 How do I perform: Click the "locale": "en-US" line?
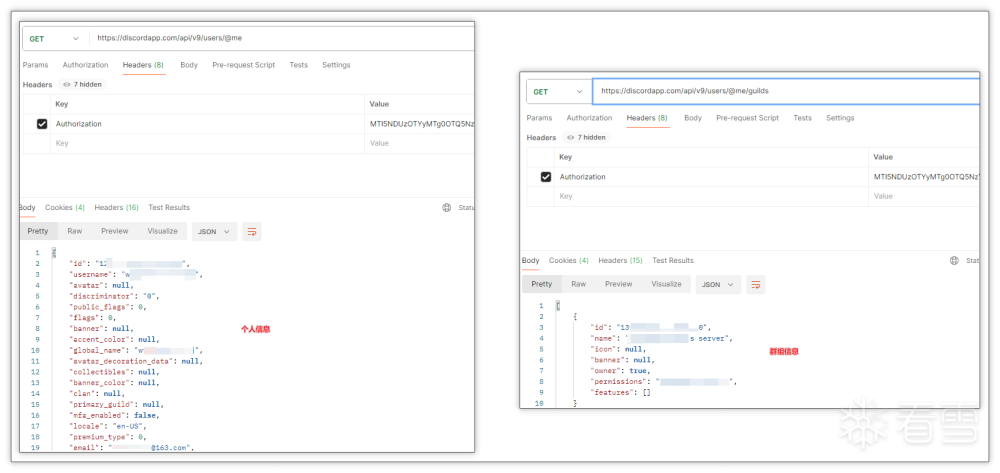pos(107,426)
